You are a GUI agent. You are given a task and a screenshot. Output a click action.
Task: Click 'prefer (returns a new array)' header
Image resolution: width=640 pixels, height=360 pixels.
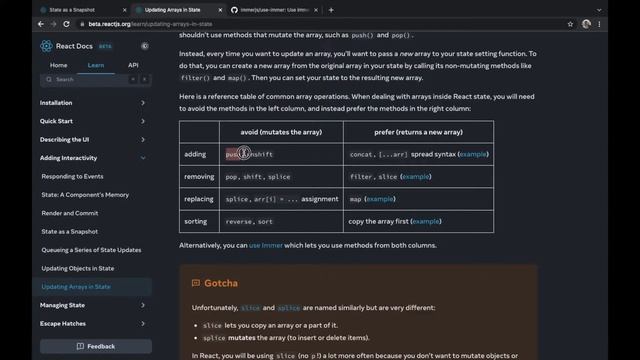(418, 132)
